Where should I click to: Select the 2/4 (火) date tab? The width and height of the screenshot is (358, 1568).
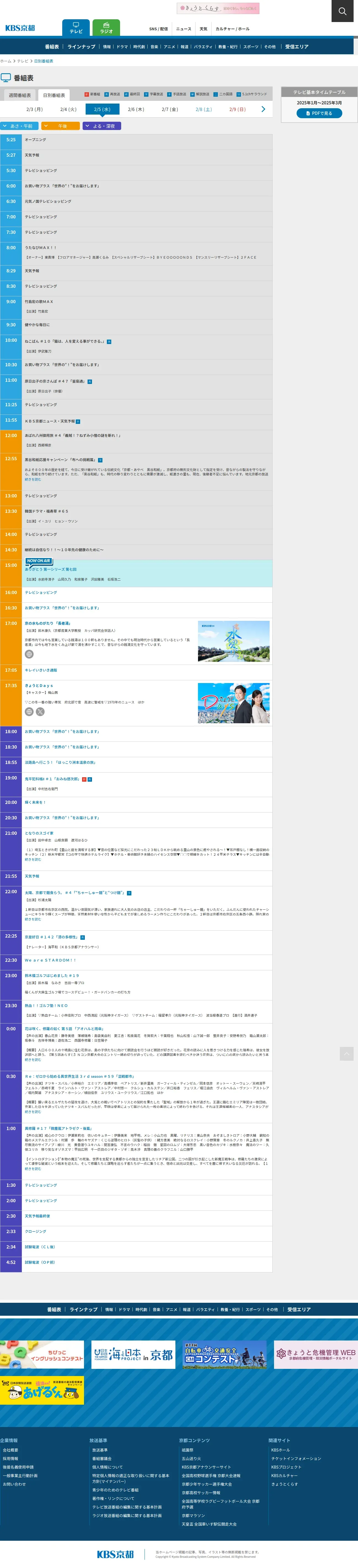point(68,110)
